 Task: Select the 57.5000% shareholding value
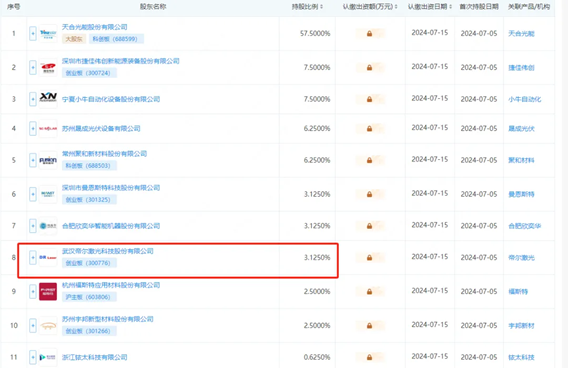pos(315,34)
